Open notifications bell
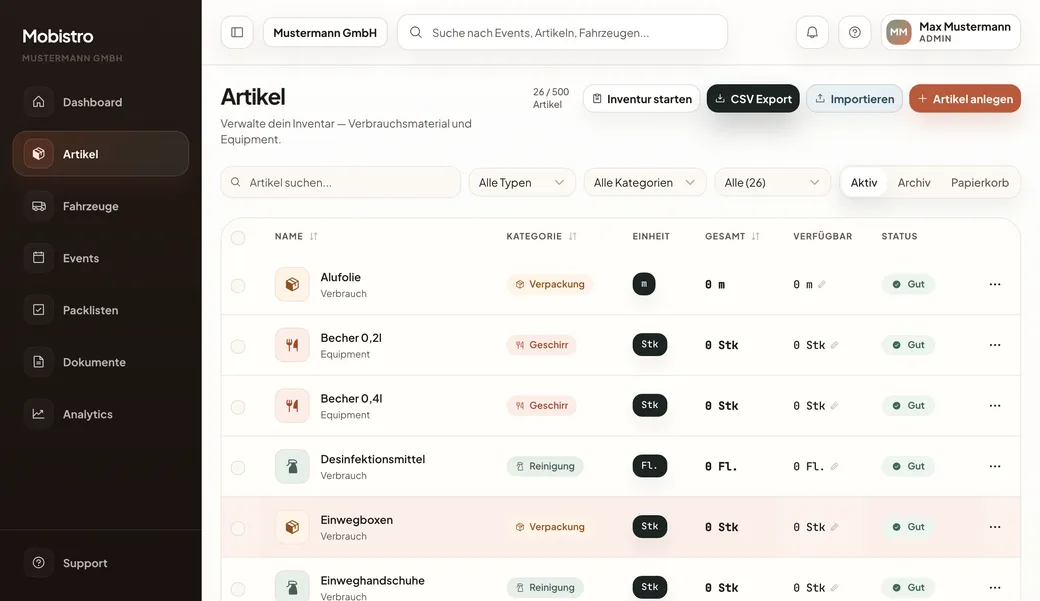This screenshot has width=1040, height=601. pos(812,33)
